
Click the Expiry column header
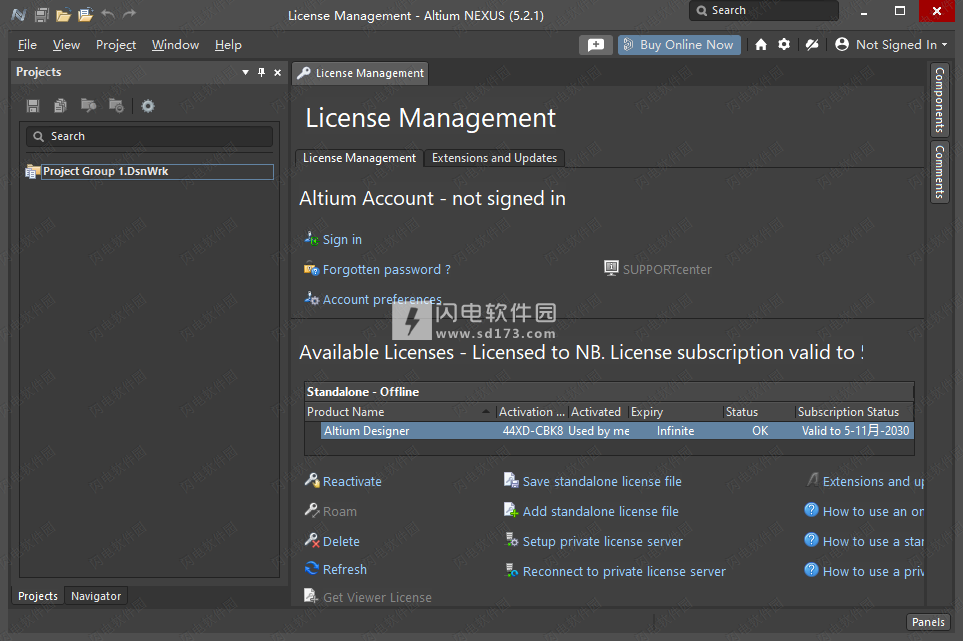pos(675,412)
